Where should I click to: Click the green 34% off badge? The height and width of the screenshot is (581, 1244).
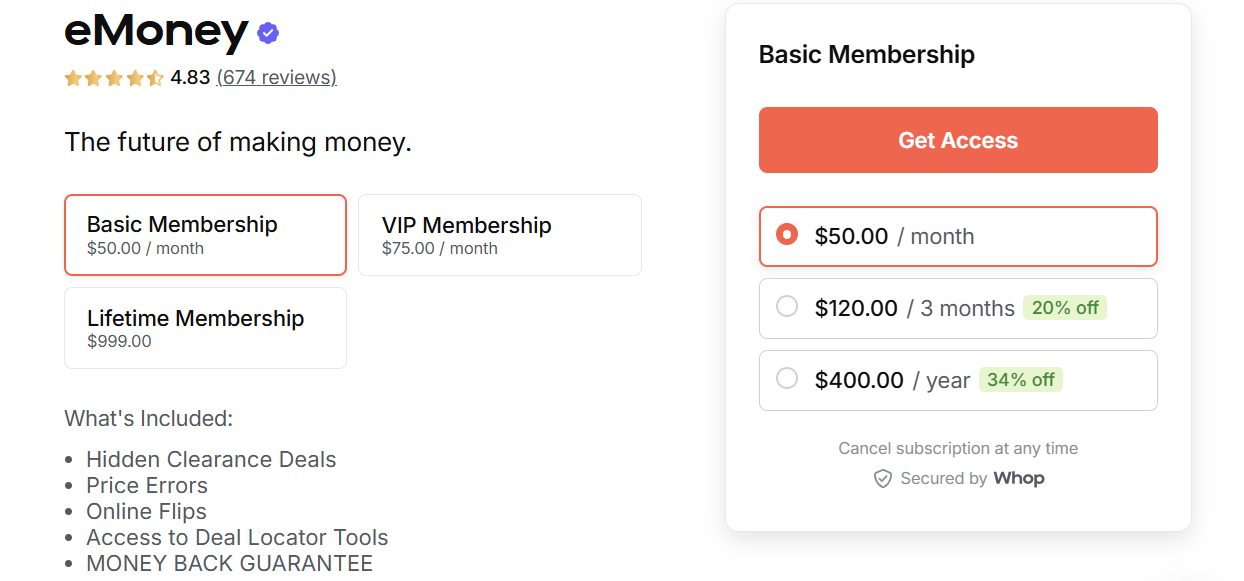(1021, 380)
